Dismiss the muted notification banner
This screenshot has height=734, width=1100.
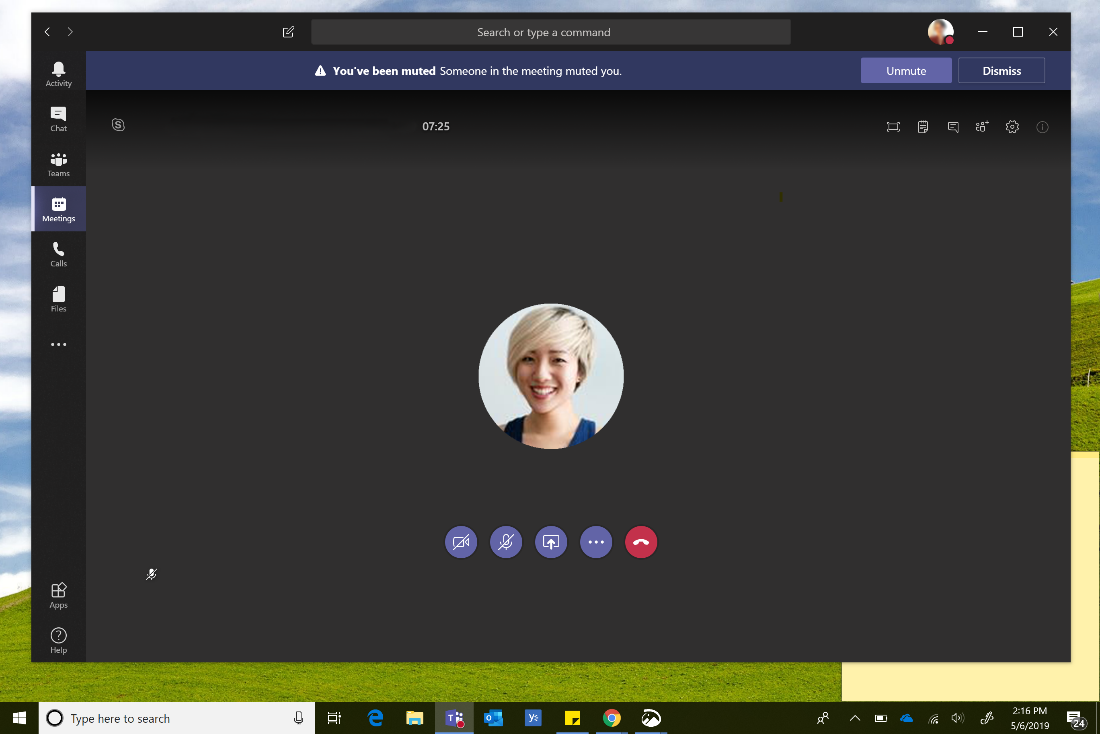[1001, 70]
